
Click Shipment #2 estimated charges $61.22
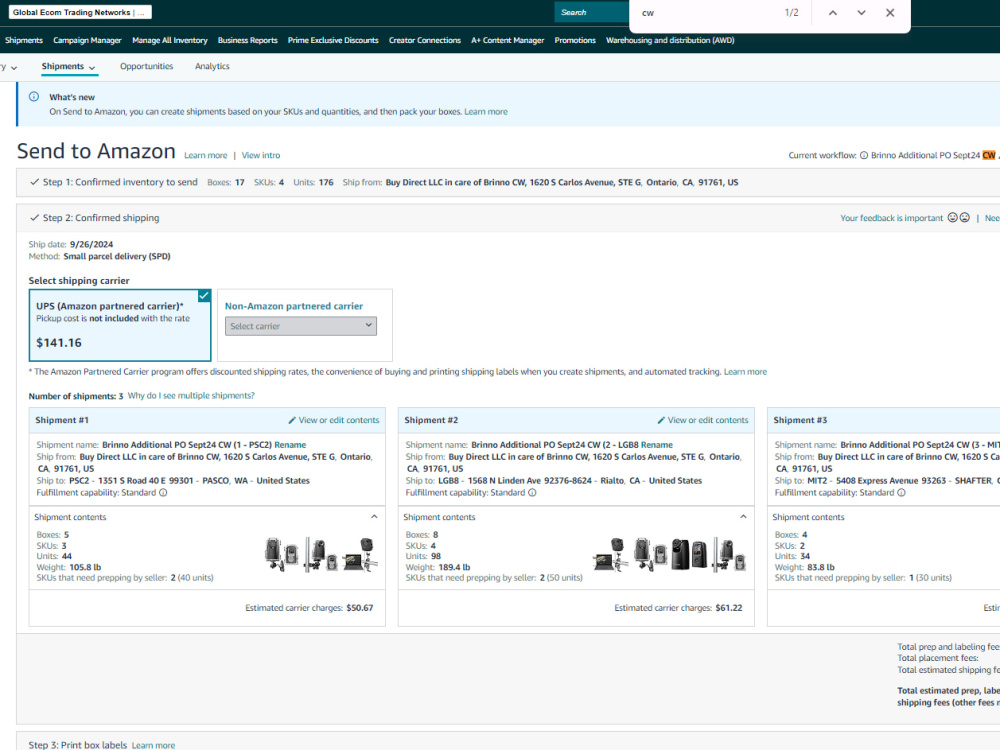[729, 608]
